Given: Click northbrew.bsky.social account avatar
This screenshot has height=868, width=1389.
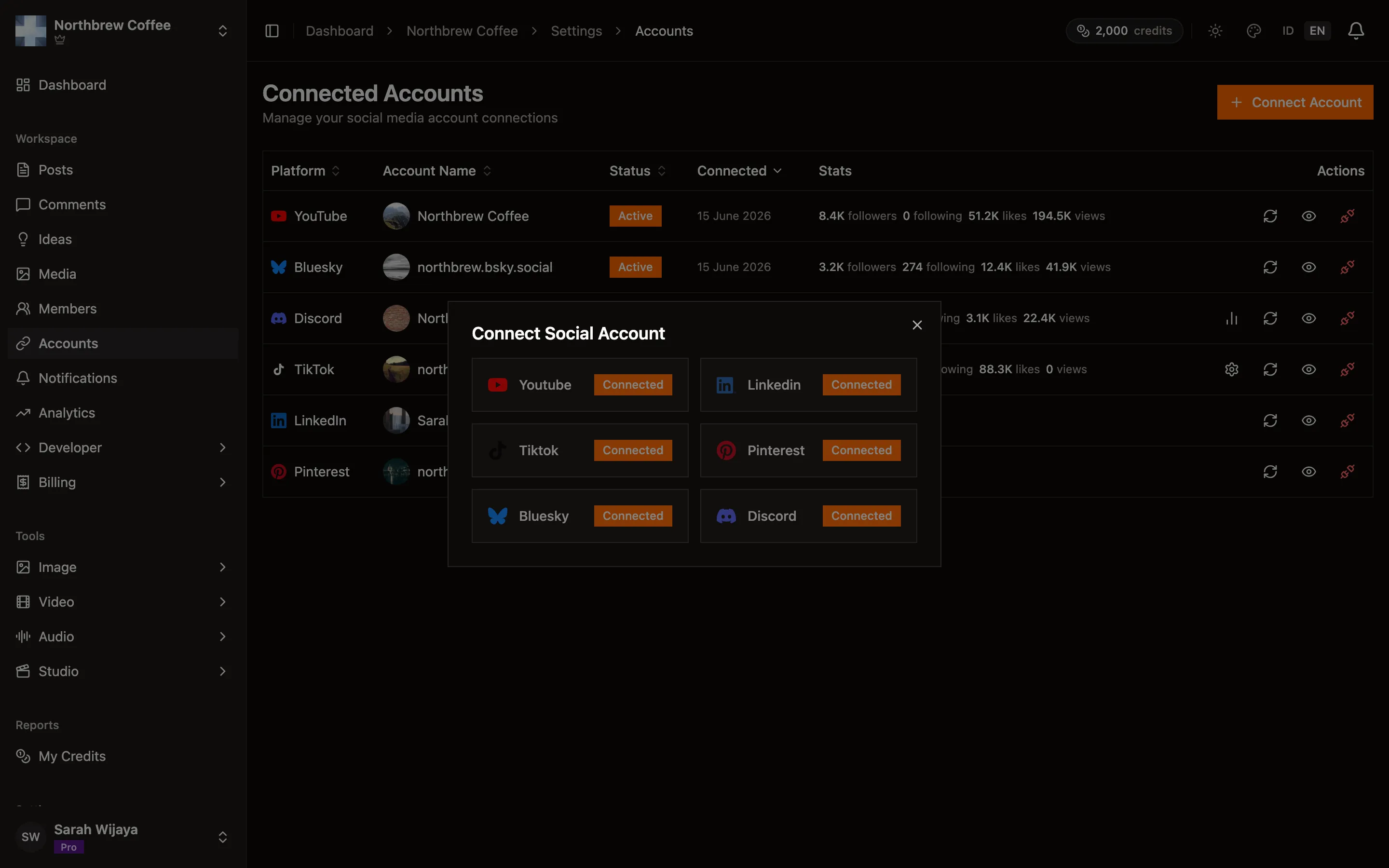Looking at the screenshot, I should click(396, 267).
